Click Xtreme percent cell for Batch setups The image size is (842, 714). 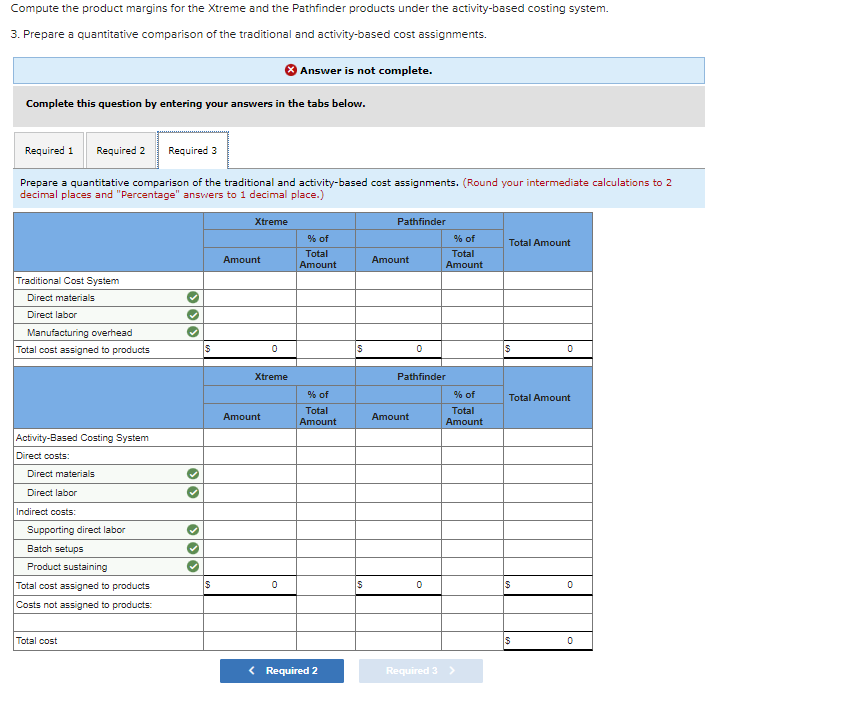click(326, 549)
